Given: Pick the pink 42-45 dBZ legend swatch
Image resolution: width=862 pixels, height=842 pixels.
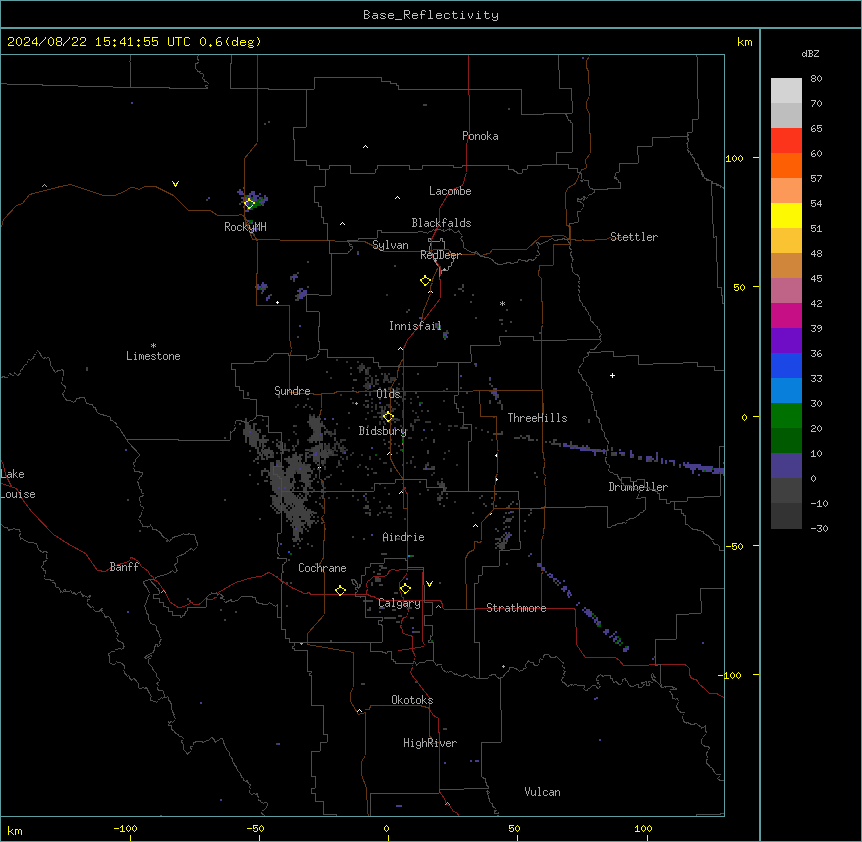Looking at the screenshot, I should tap(786, 291).
